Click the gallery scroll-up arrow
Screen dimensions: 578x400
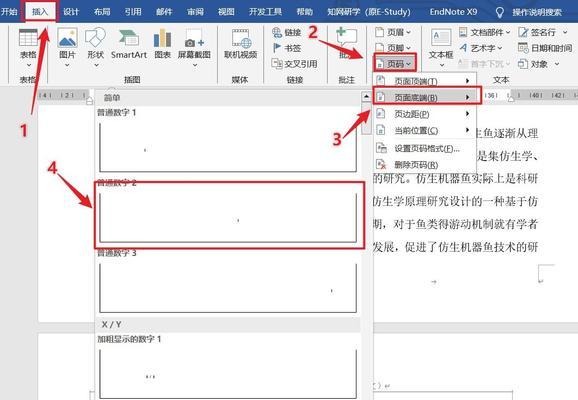point(366,97)
